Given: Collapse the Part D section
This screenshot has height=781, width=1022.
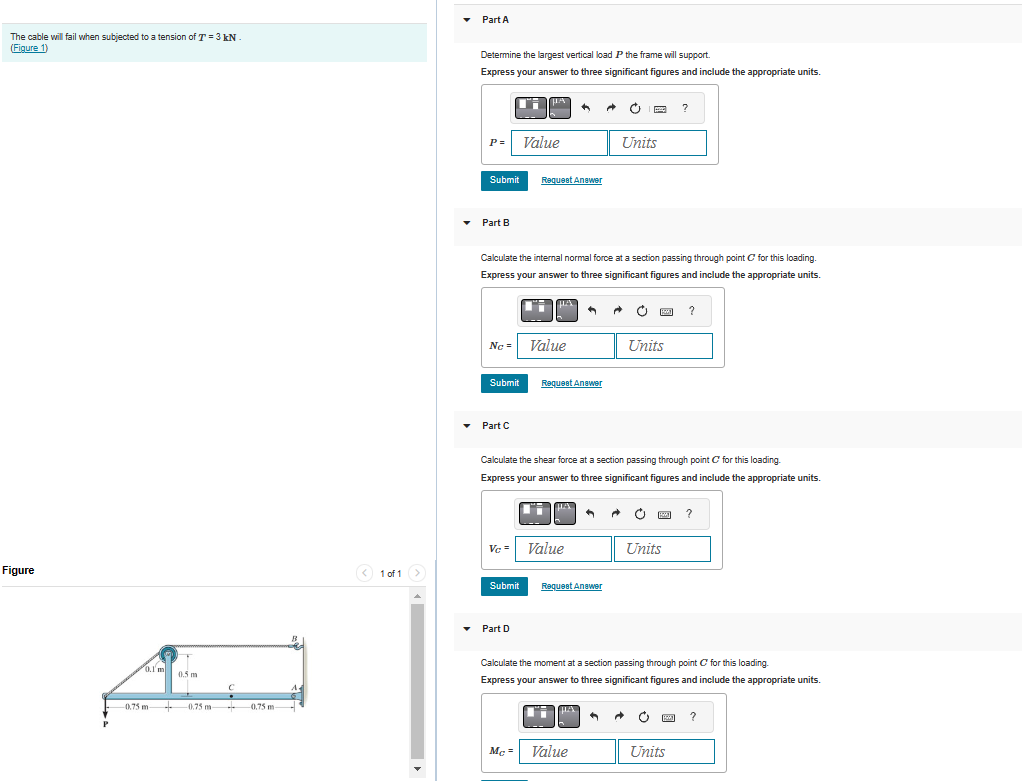Looking at the screenshot, I should pyautogui.click(x=466, y=628).
